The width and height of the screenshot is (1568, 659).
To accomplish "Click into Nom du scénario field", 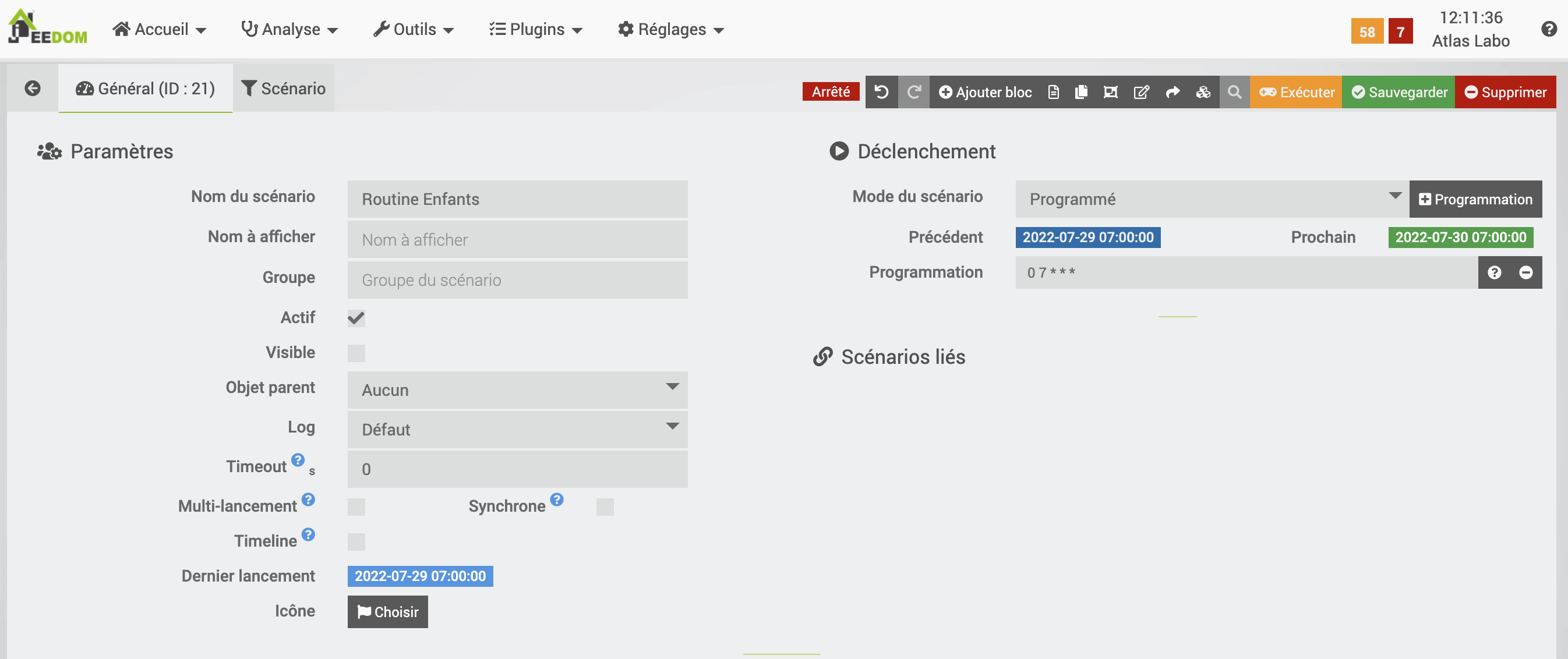I will pos(517,199).
